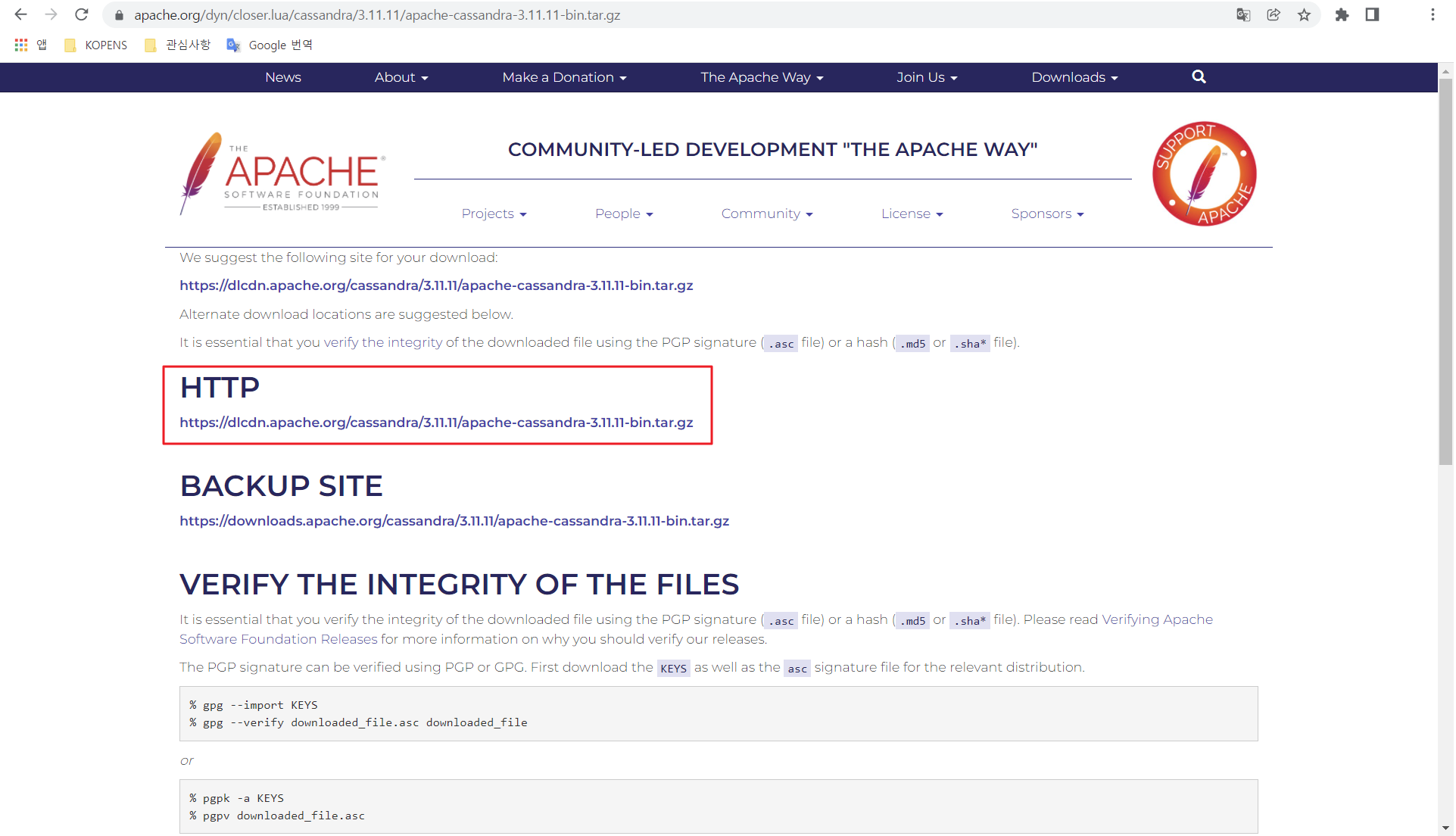Click the scrollbar up arrow
The width and height of the screenshot is (1456, 836).
(1445, 71)
